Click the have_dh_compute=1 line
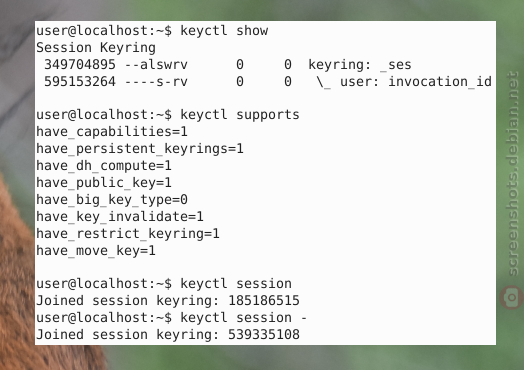 (x=104, y=166)
